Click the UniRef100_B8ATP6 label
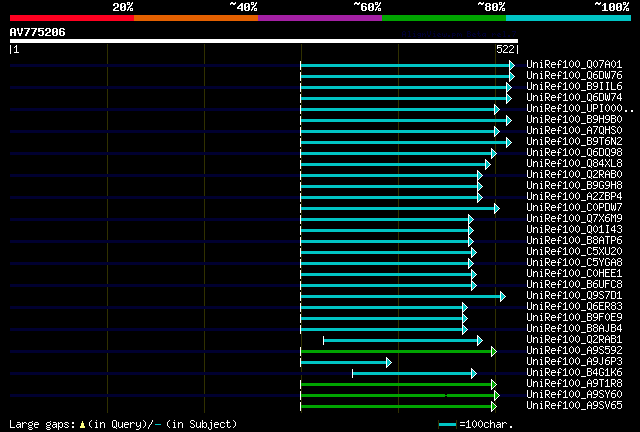Viewport: 640px width, 432px height. [574, 240]
